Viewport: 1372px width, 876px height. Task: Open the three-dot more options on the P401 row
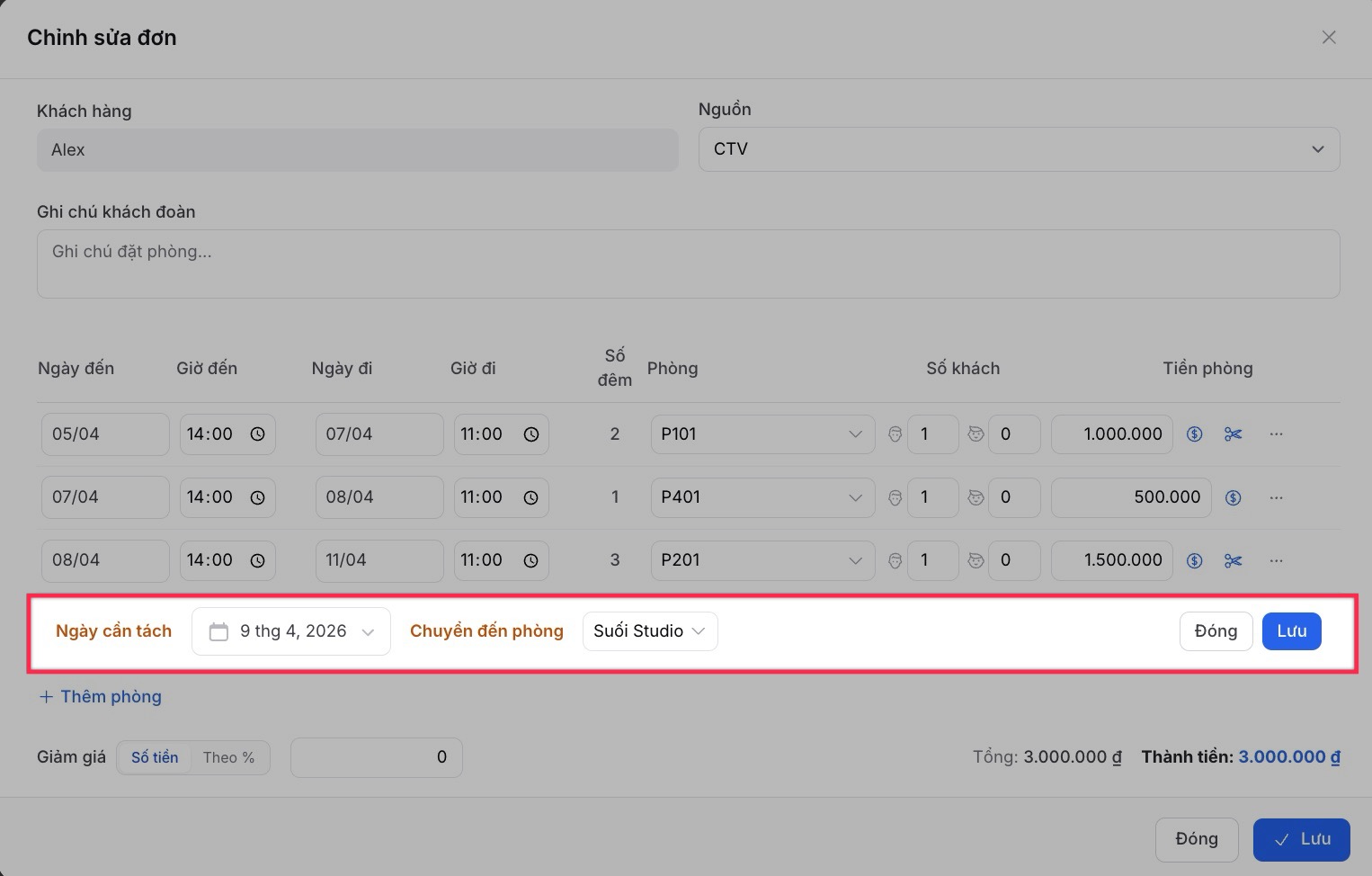(1276, 497)
